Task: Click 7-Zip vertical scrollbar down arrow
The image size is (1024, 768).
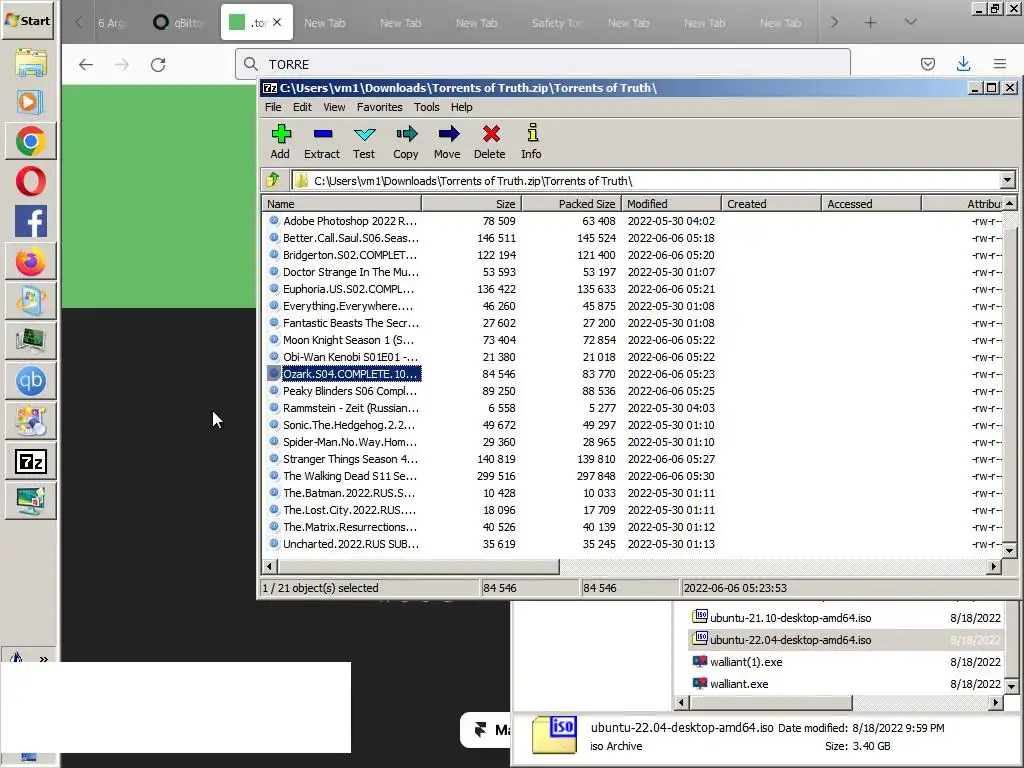Action: [x=1010, y=551]
